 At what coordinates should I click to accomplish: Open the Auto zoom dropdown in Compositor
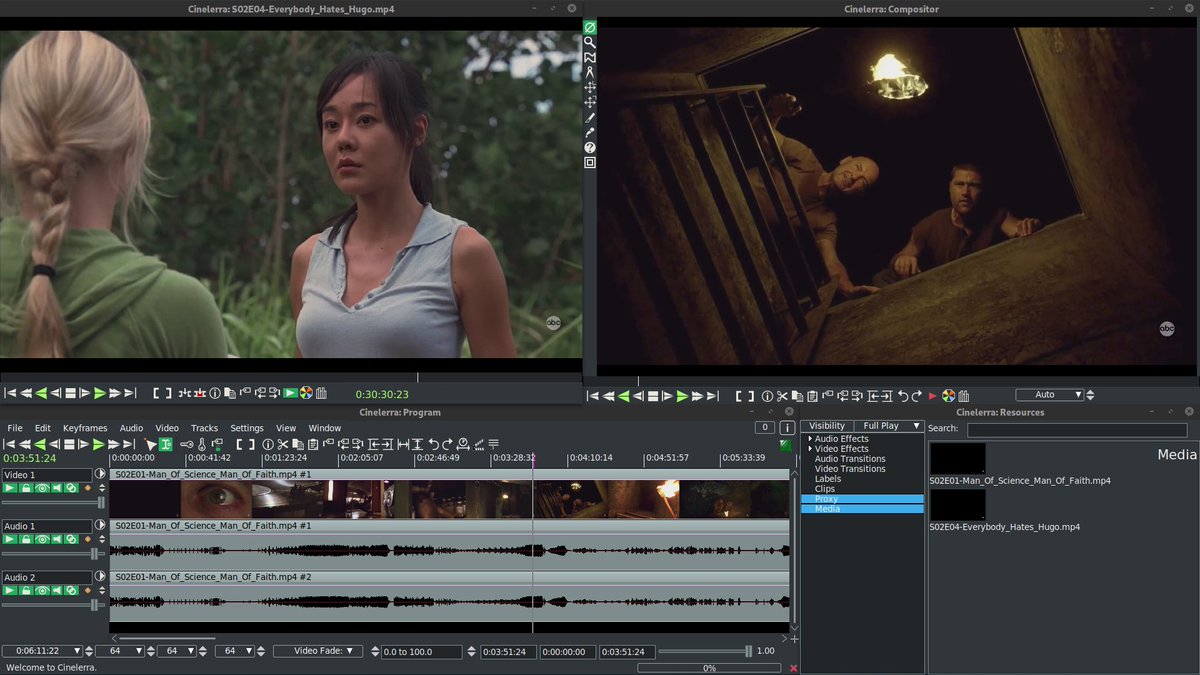(x=1051, y=395)
